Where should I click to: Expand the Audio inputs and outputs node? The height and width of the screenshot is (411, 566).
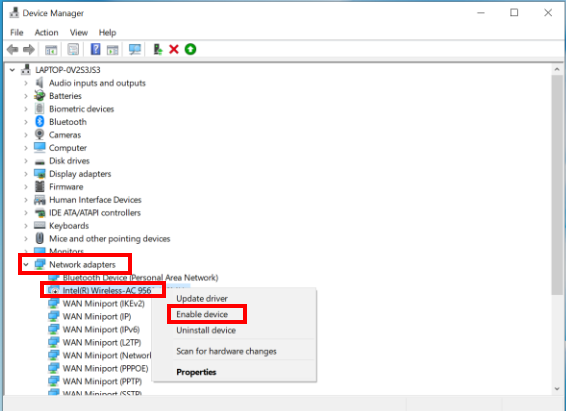pos(26,83)
